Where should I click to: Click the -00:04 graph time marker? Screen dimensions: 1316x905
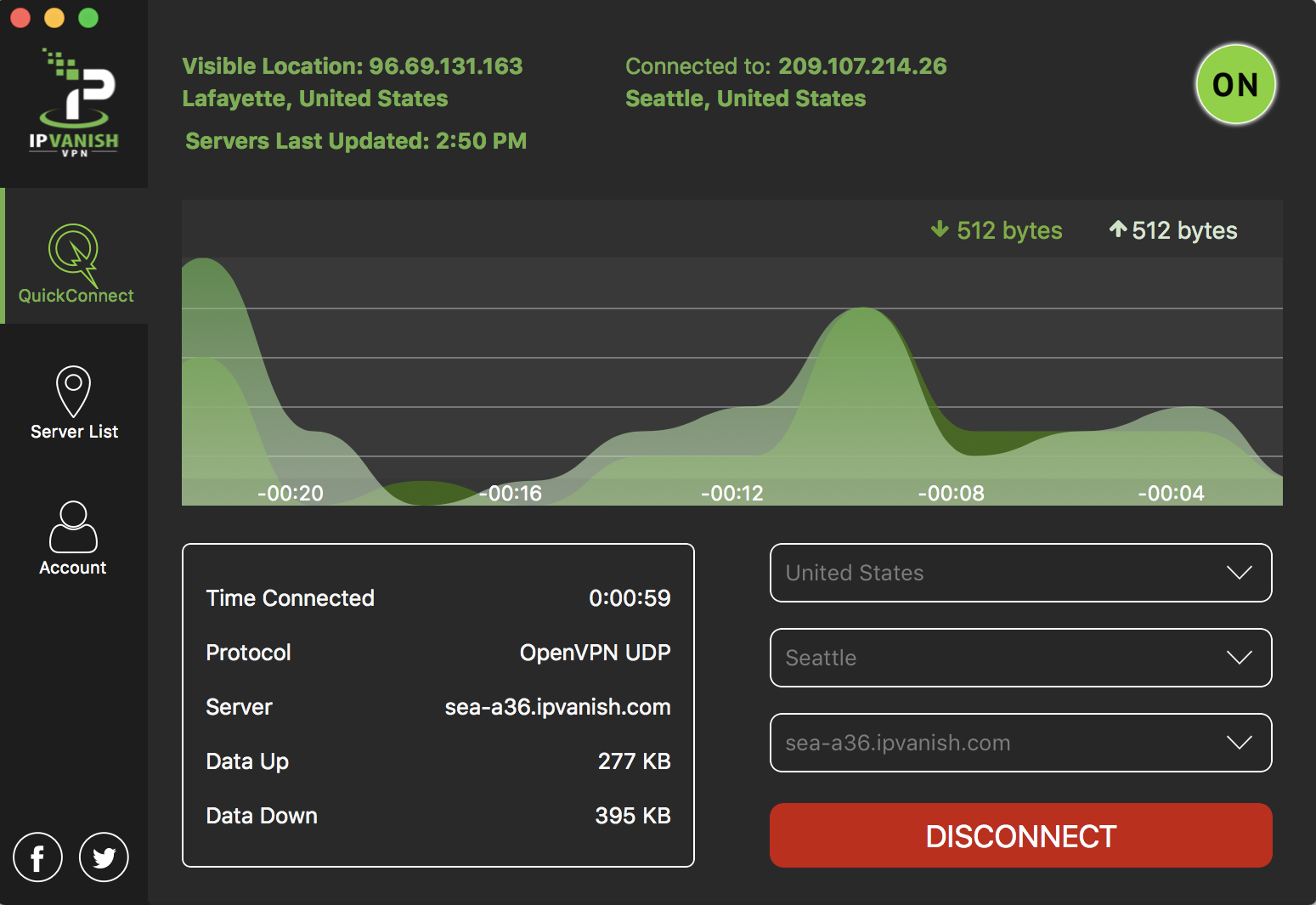pos(1171,493)
